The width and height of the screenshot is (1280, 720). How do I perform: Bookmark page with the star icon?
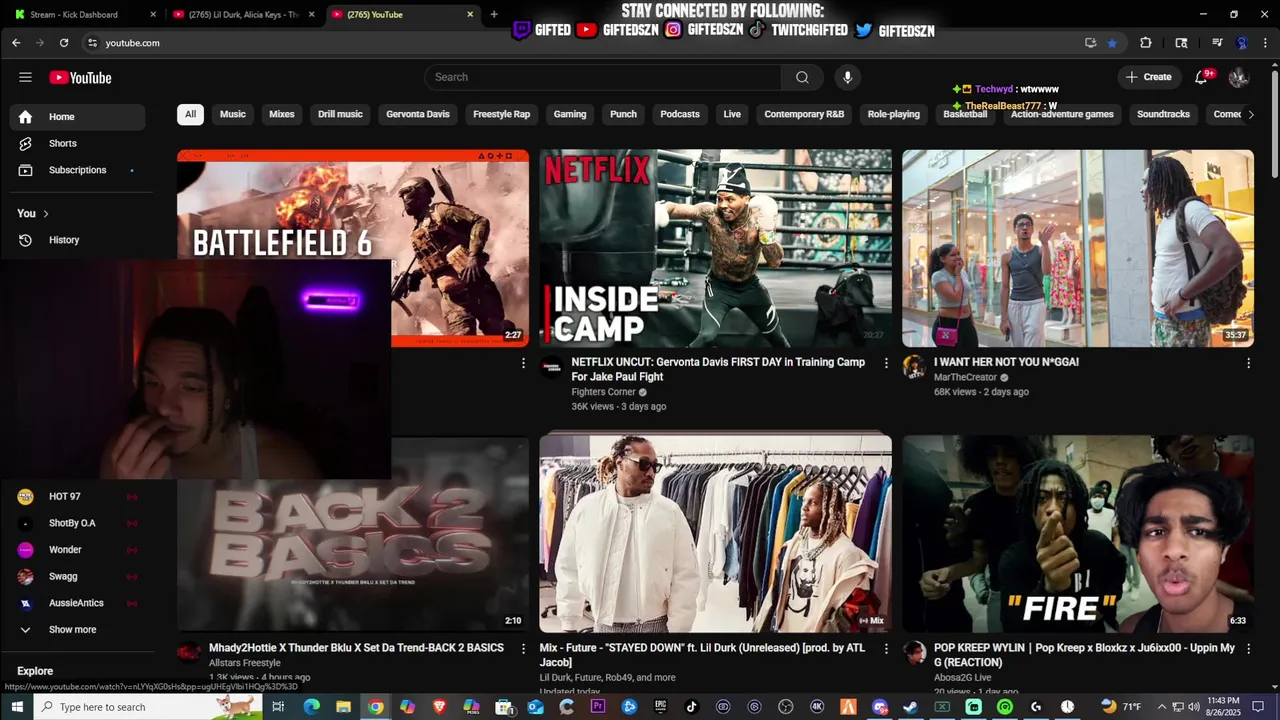coord(1112,43)
